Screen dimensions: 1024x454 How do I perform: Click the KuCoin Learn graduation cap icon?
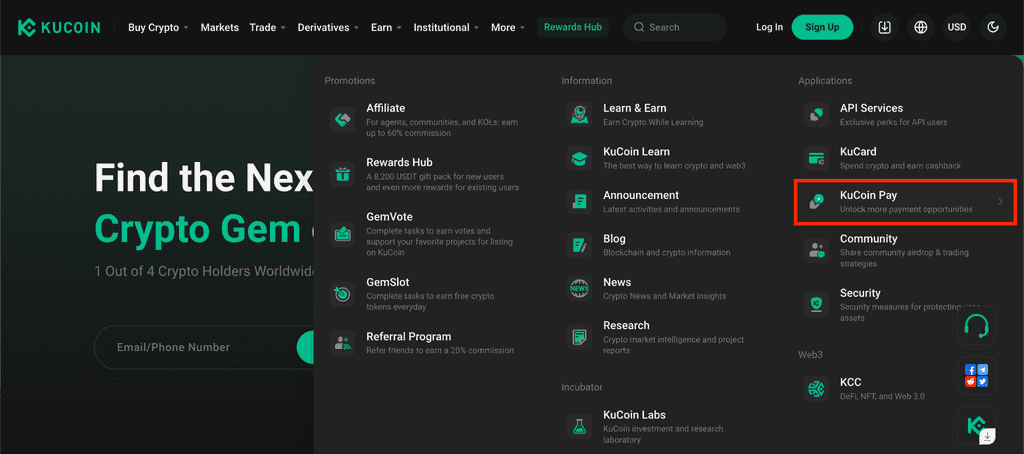pyautogui.click(x=579, y=158)
